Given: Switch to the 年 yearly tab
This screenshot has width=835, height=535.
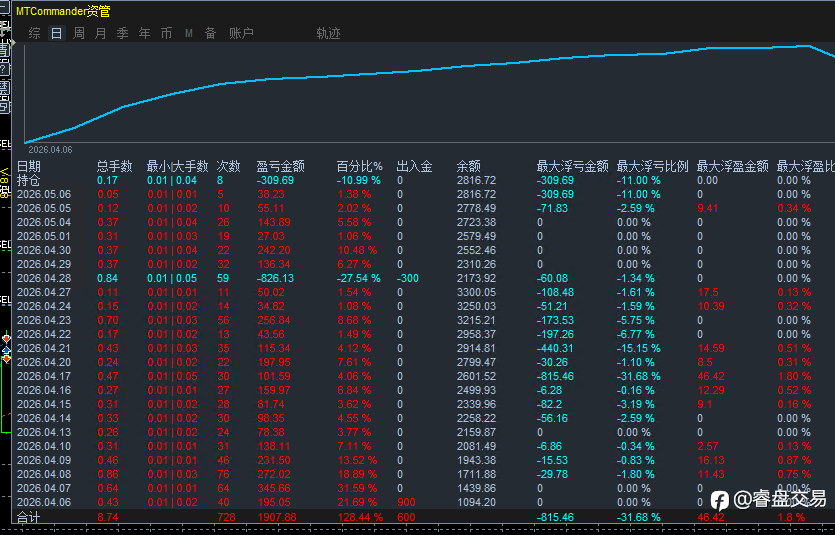Looking at the screenshot, I should coord(144,34).
